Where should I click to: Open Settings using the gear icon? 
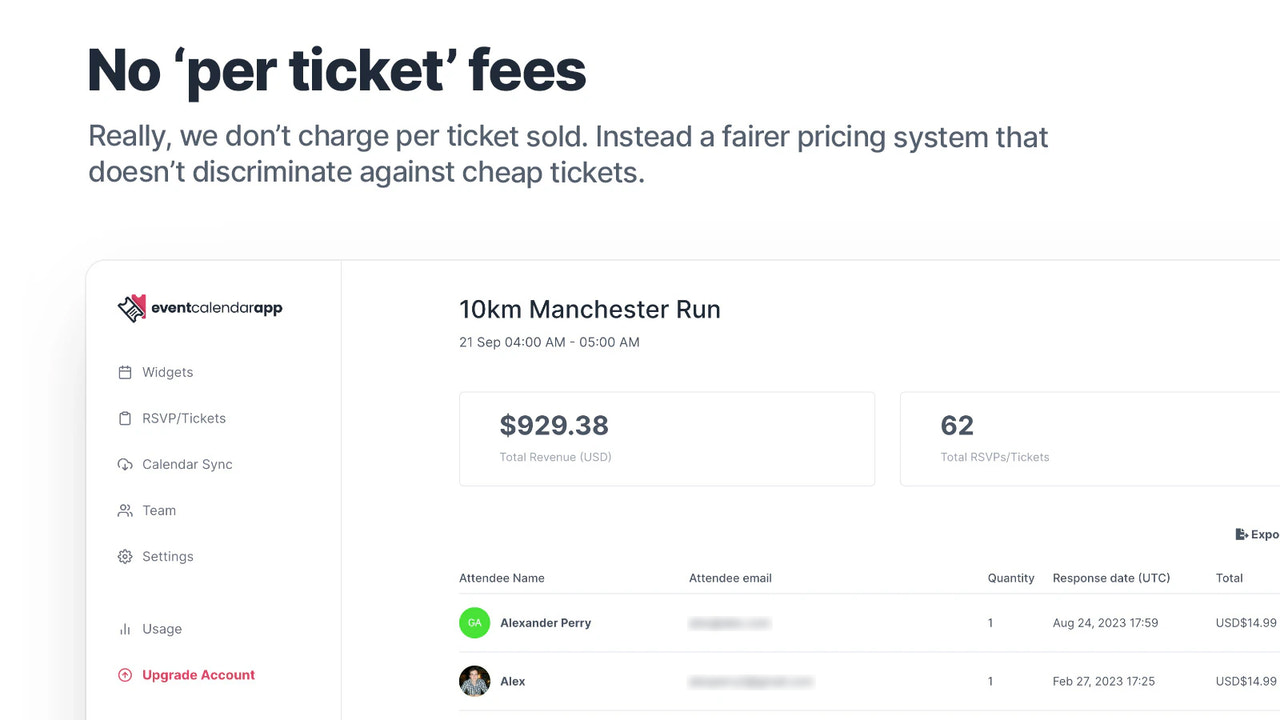tap(125, 555)
